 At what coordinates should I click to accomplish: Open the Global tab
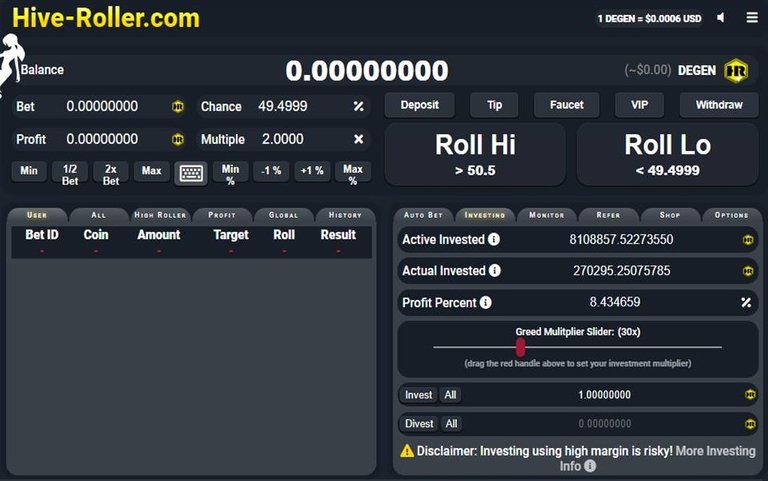pos(284,215)
